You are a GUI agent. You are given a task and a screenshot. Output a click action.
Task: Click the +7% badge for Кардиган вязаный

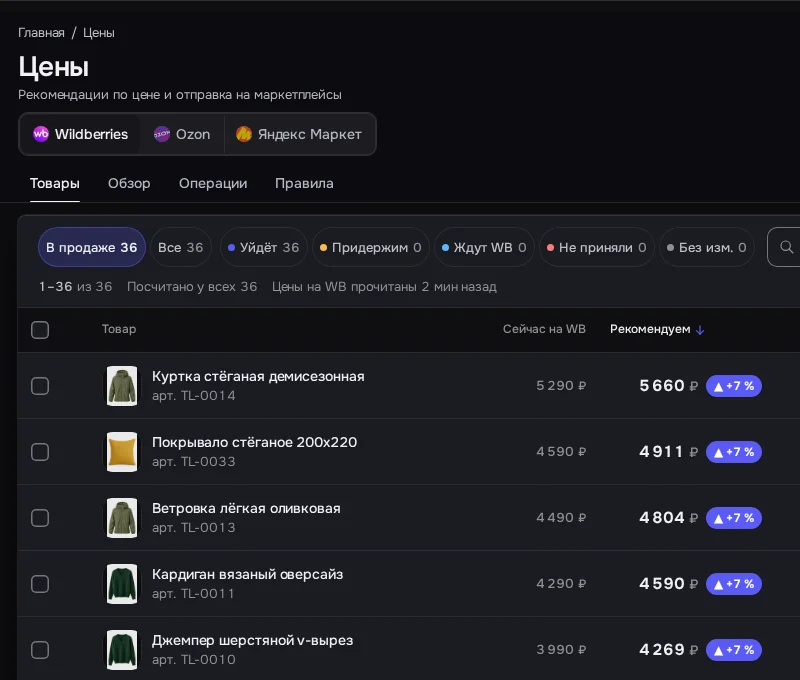[734, 584]
